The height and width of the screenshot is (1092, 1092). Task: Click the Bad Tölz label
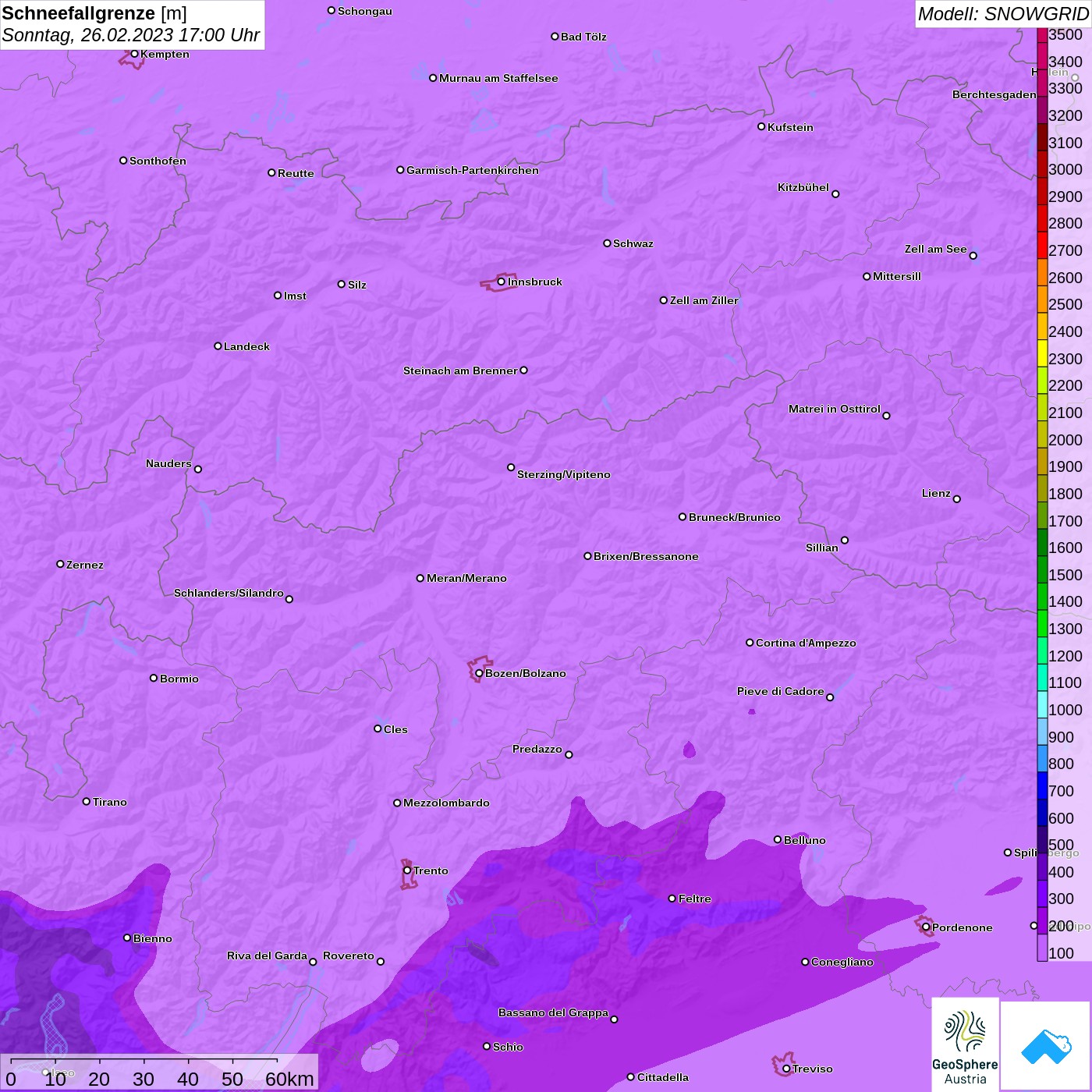583,37
